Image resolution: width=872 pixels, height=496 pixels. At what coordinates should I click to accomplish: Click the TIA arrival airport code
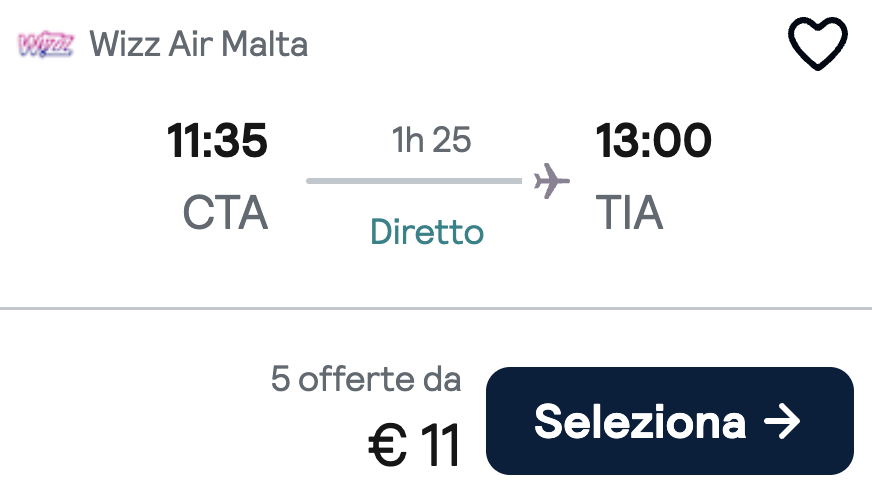pyautogui.click(x=630, y=212)
